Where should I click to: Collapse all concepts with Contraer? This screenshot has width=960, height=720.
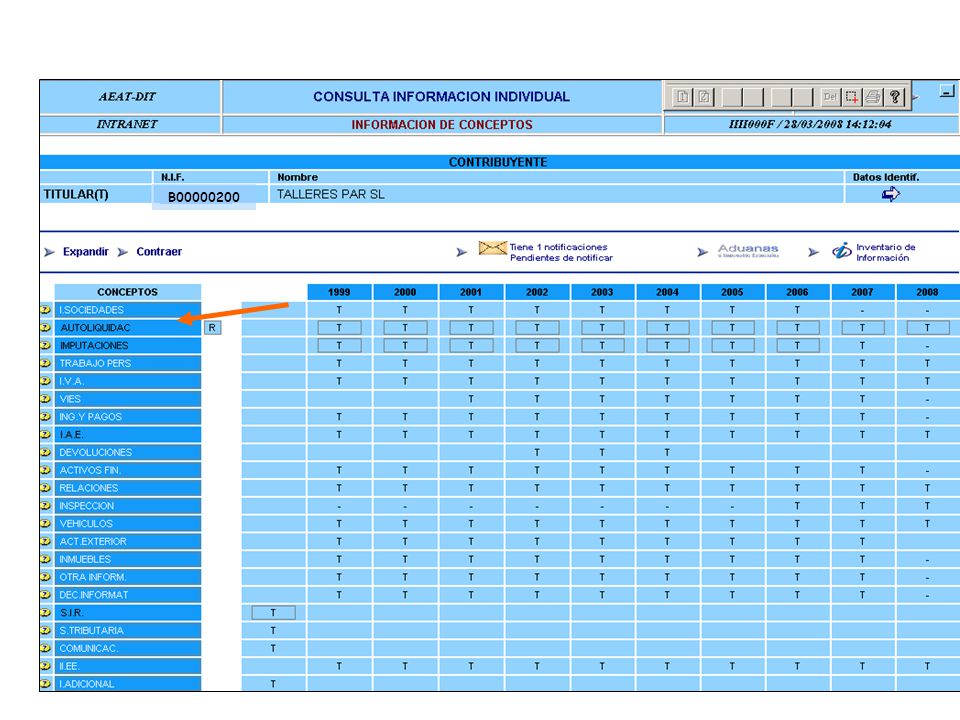coord(159,252)
